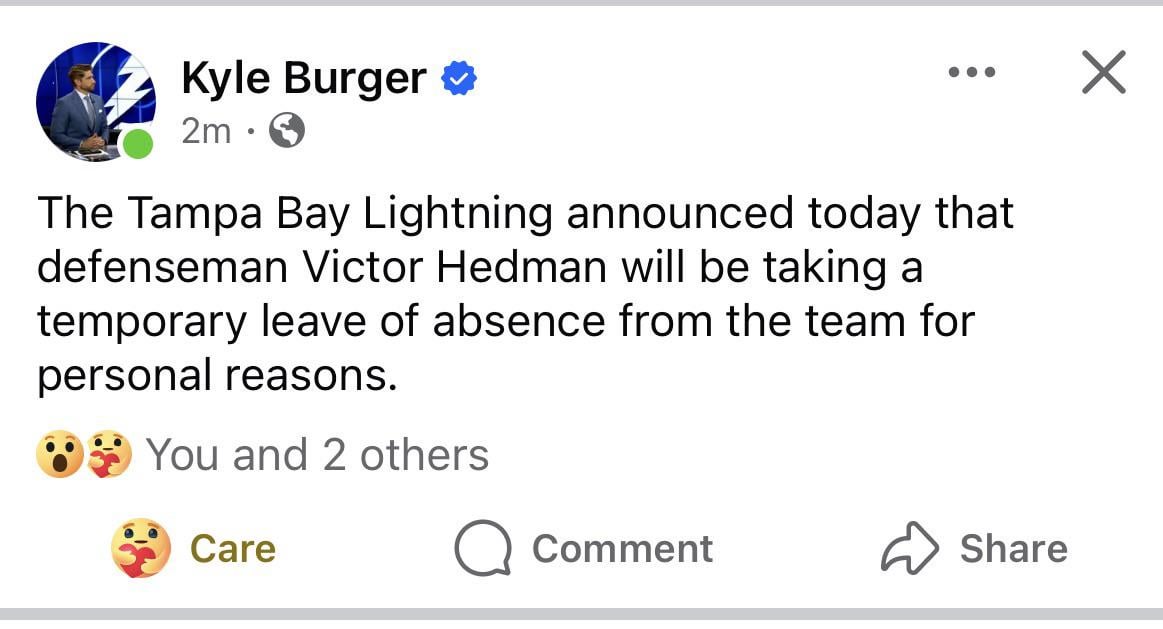View who reacted via "You and 2 others"
This screenshot has width=1163, height=629.
(318, 455)
